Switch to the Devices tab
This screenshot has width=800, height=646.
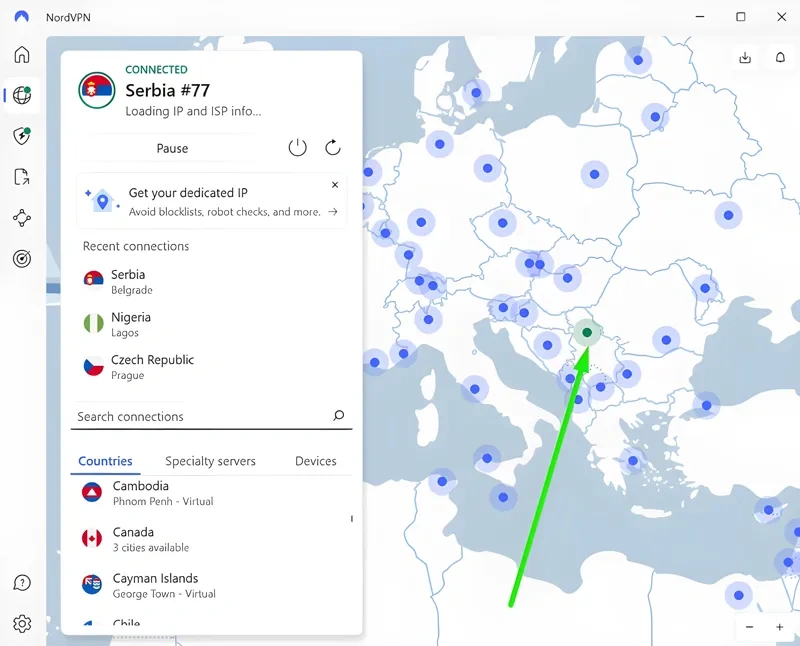[x=316, y=461]
